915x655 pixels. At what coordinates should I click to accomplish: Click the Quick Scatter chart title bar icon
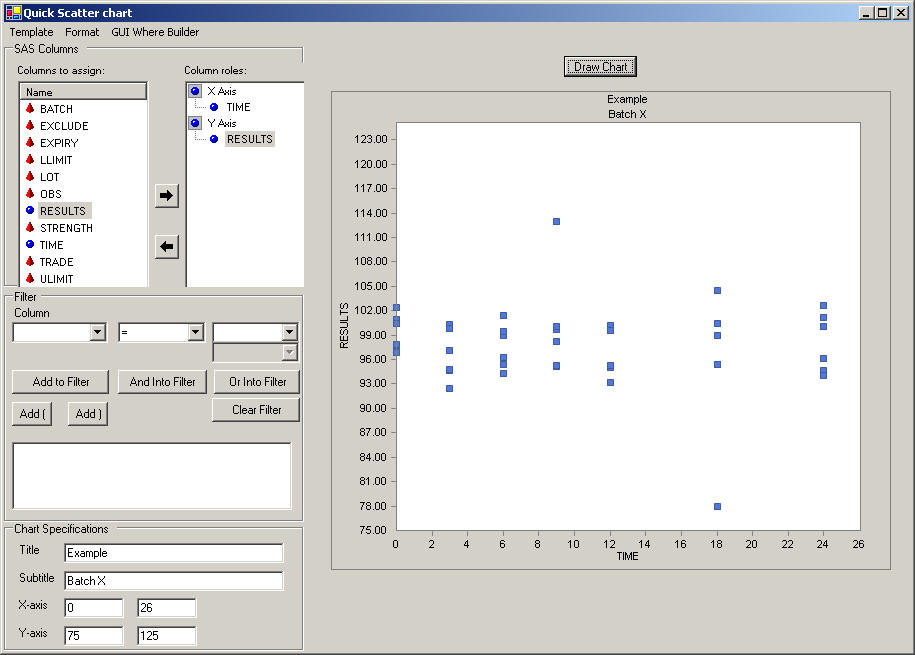(13, 12)
